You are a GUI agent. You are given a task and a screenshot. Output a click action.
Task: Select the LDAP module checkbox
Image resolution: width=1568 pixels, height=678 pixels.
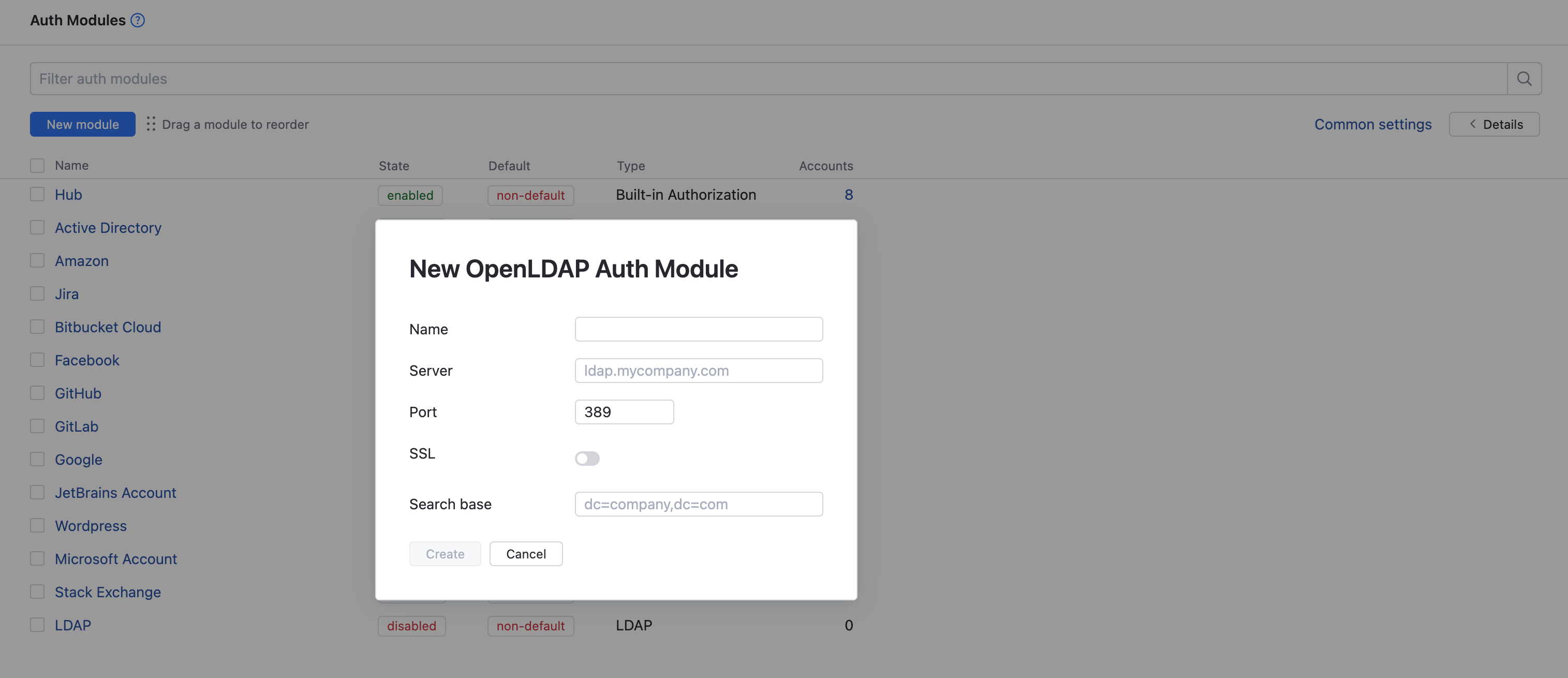[37, 625]
